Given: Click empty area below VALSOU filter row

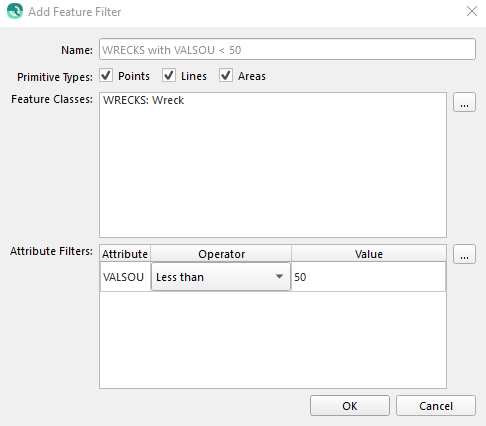Looking at the screenshot, I should [x=273, y=340].
